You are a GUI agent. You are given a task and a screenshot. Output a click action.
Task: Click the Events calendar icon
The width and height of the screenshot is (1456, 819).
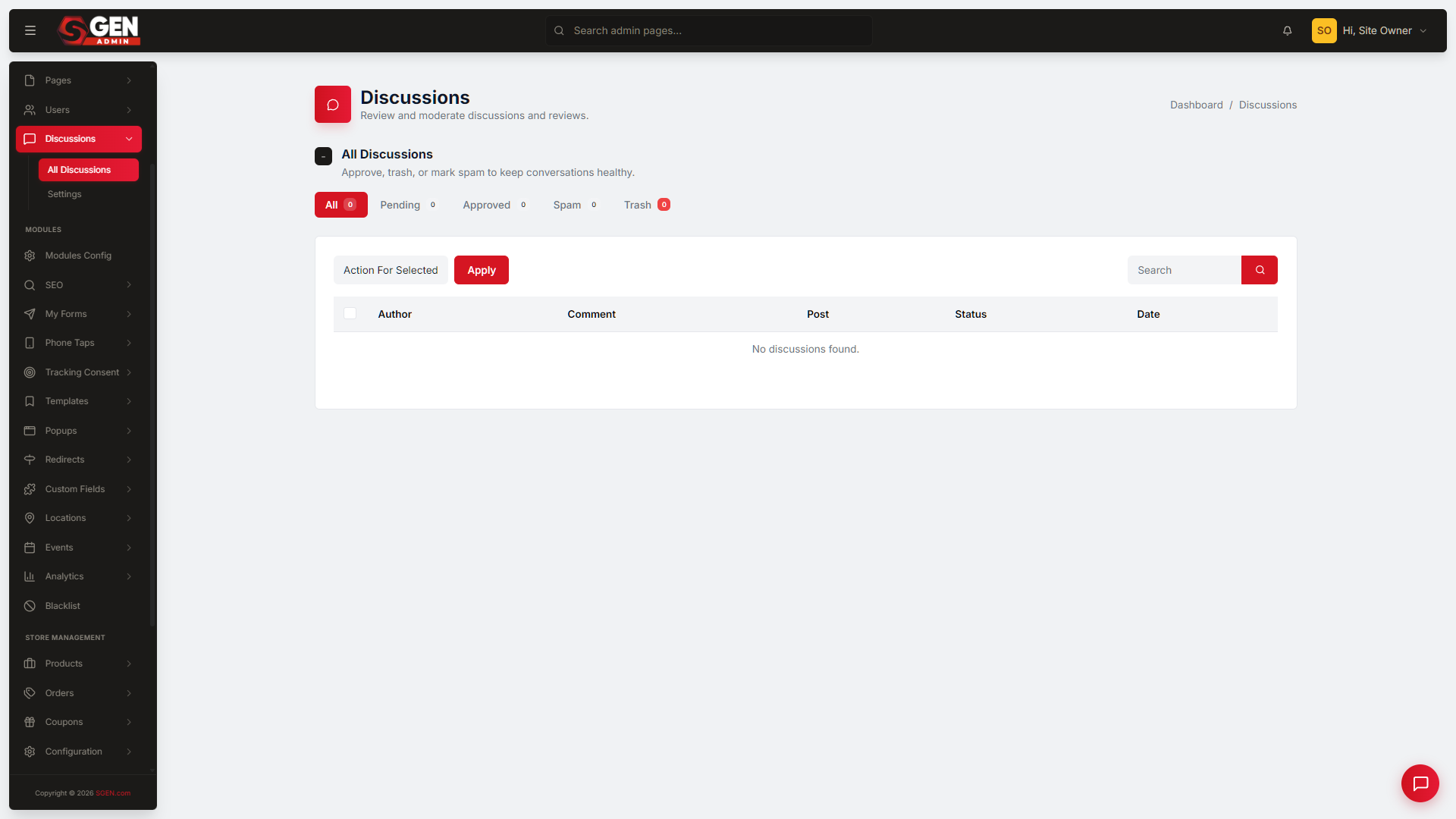click(x=30, y=548)
